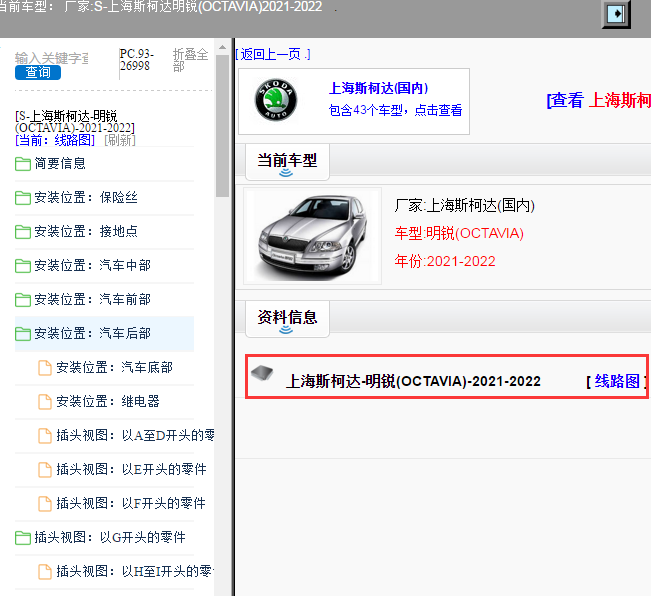Viewport: 651px width, 596px height.
Task: Expand 安装位置:汽车前部 tree node
Action: [x=92, y=300]
